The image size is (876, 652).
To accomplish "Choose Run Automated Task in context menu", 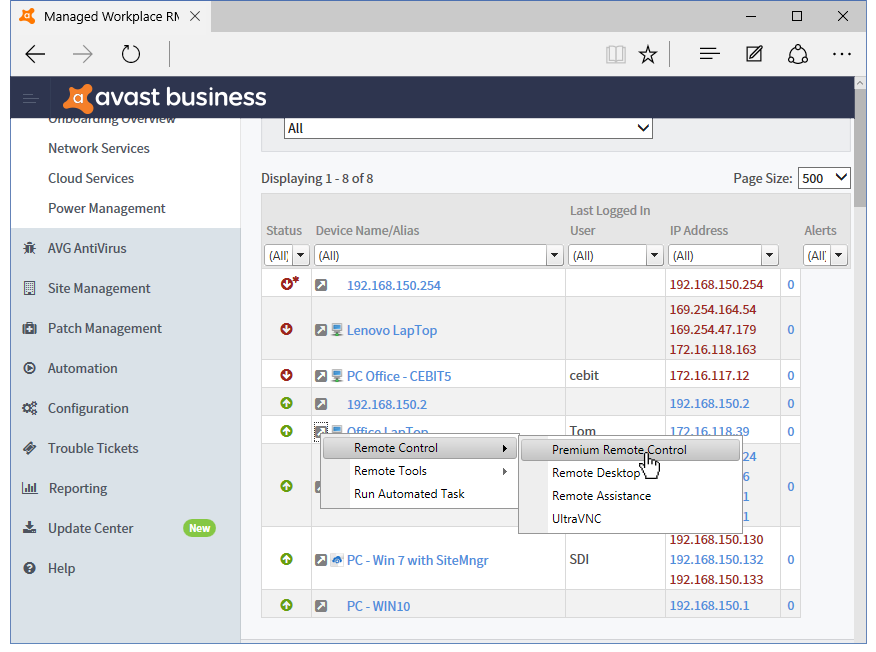I will pos(409,493).
